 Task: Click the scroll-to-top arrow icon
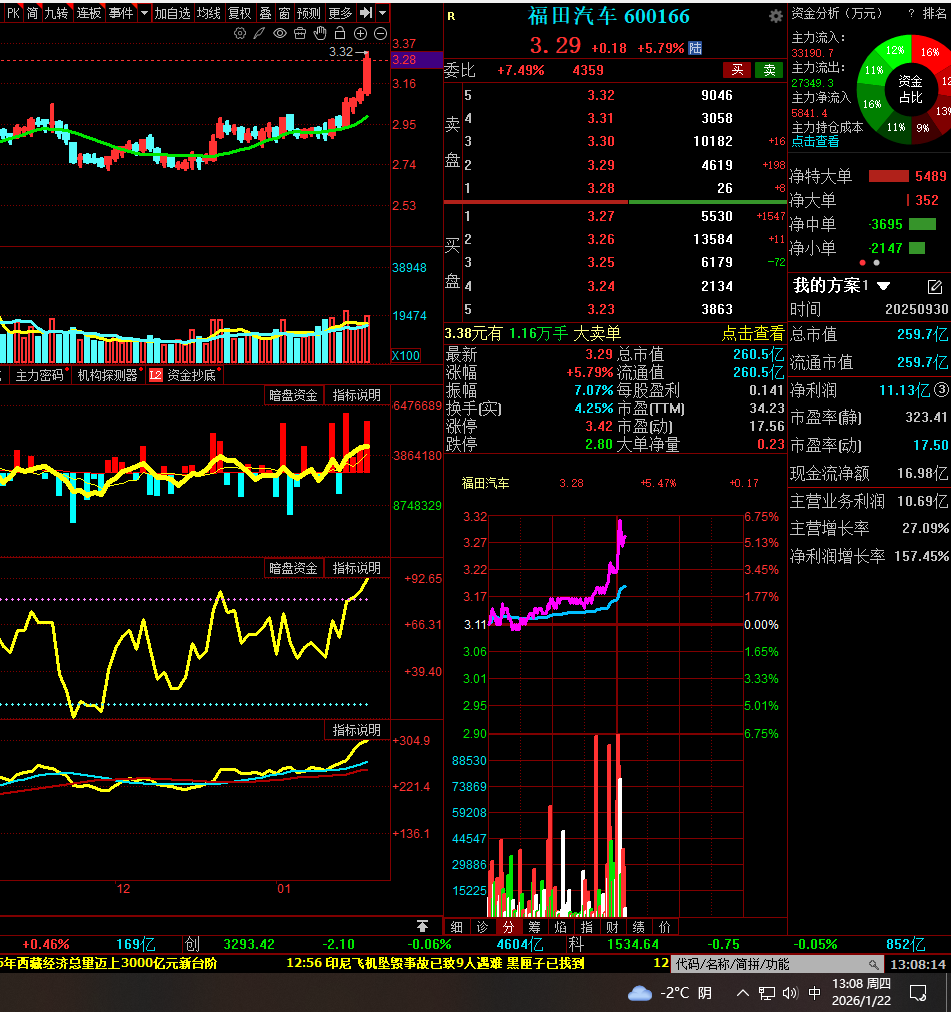(422, 927)
